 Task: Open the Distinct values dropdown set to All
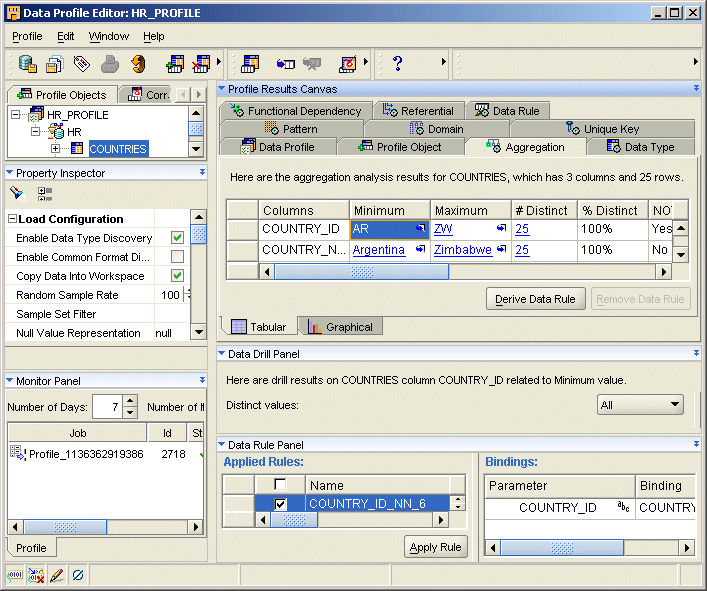pyautogui.click(x=640, y=405)
